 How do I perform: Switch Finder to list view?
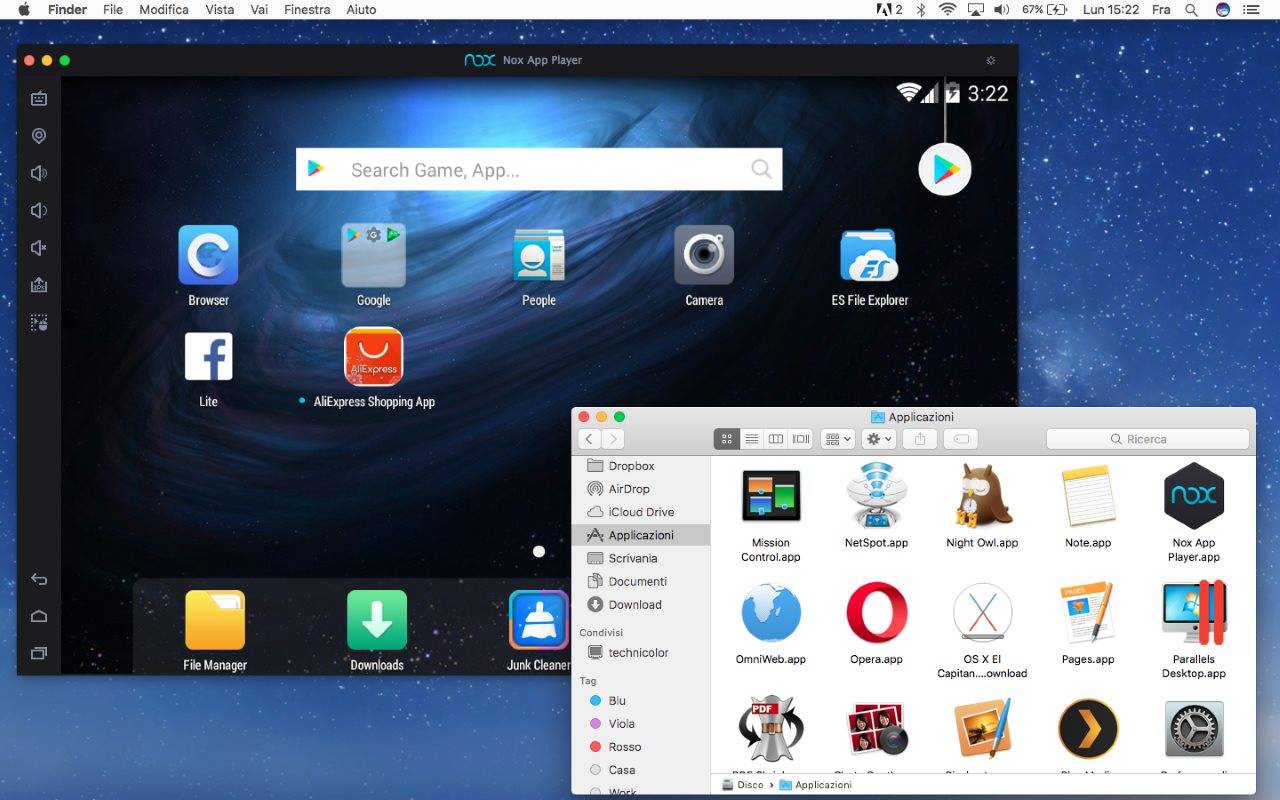[751, 439]
